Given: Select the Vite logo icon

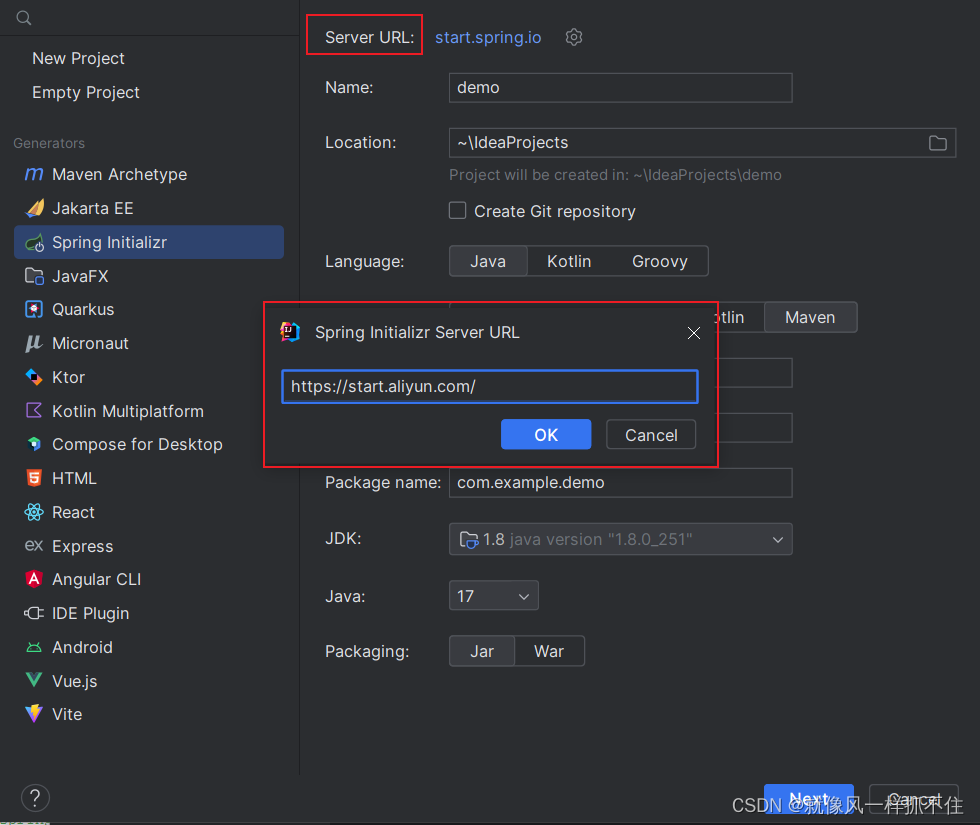Looking at the screenshot, I should tap(34, 714).
